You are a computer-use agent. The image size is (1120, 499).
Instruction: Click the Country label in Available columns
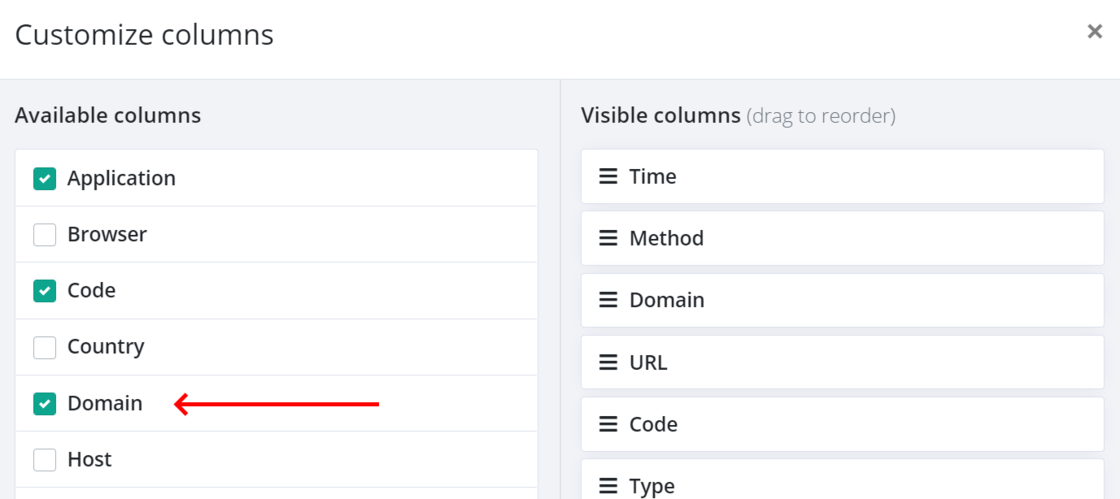pos(106,347)
